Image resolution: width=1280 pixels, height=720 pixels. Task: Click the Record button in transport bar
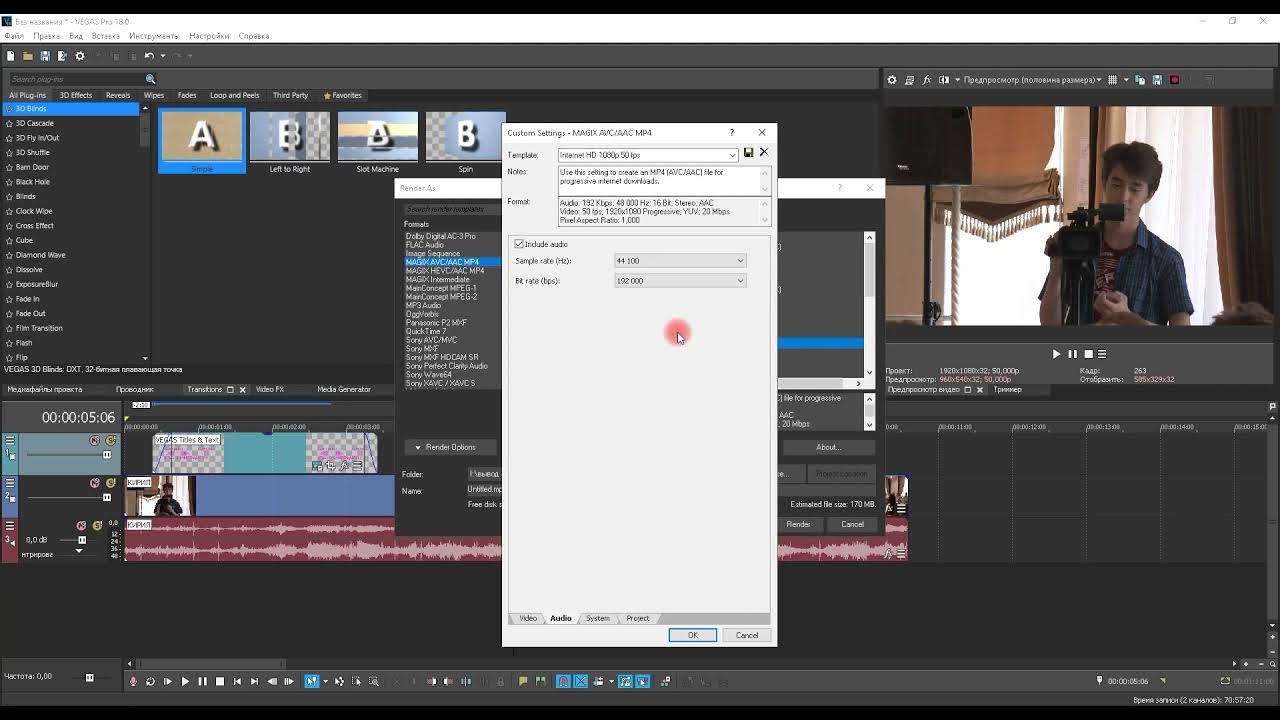(133, 682)
